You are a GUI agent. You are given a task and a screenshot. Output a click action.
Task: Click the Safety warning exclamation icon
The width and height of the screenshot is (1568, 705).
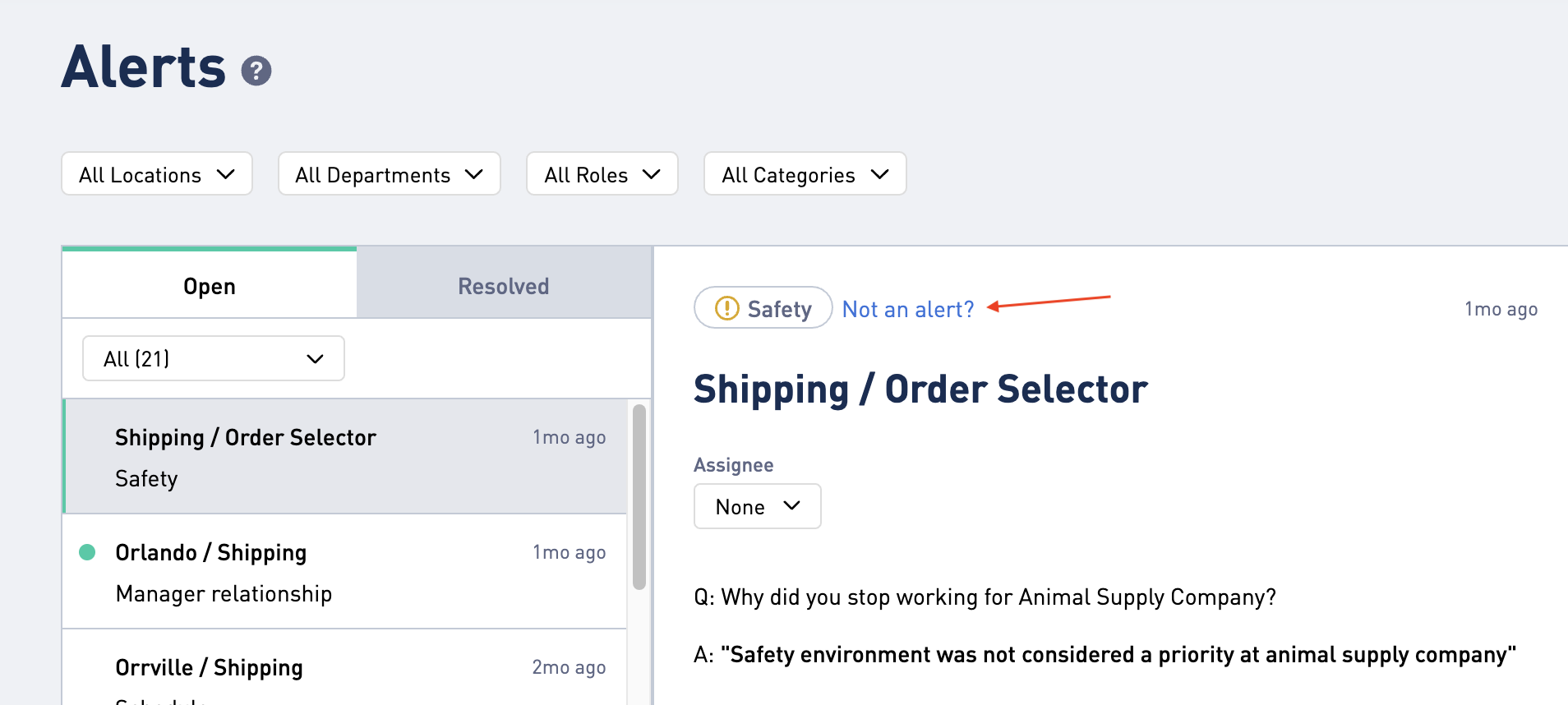[x=726, y=308]
